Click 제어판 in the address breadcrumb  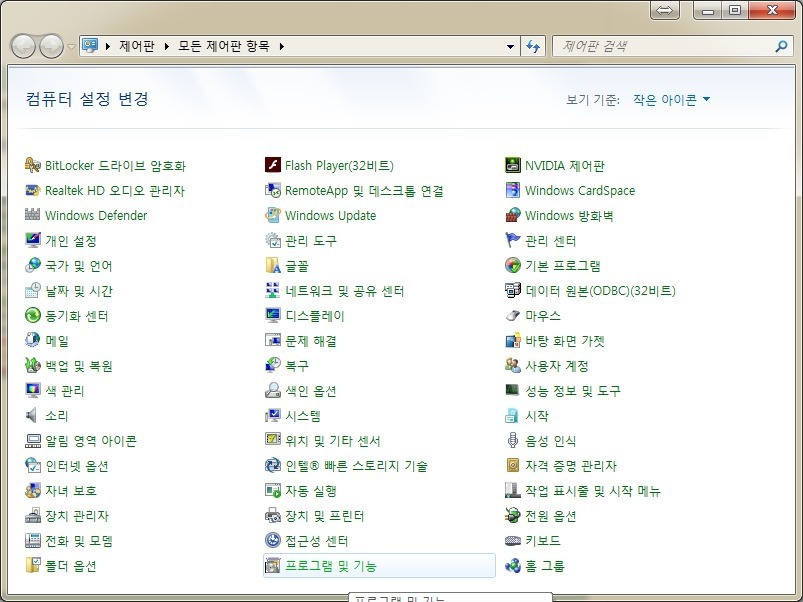coord(137,46)
